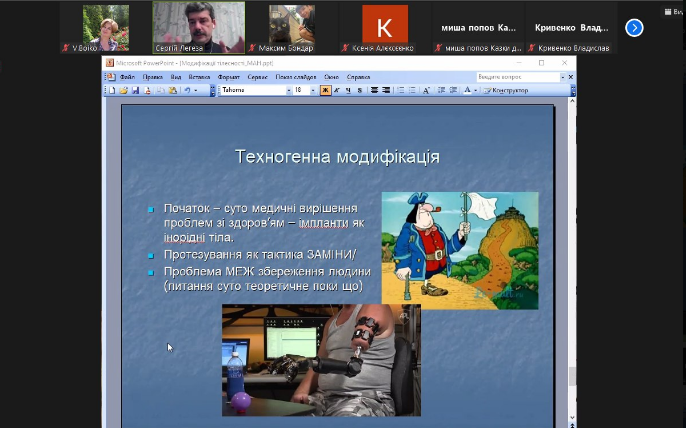686x428 pixels.
Task: Open the Вставка menu
Action: pos(199,77)
